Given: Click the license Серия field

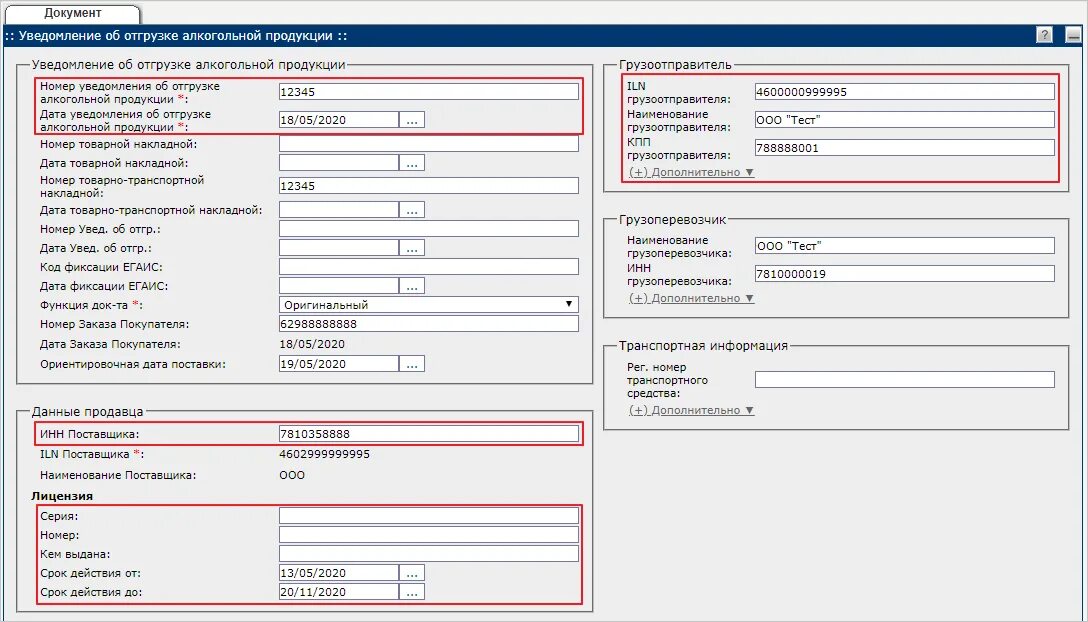Looking at the screenshot, I should click(429, 516).
